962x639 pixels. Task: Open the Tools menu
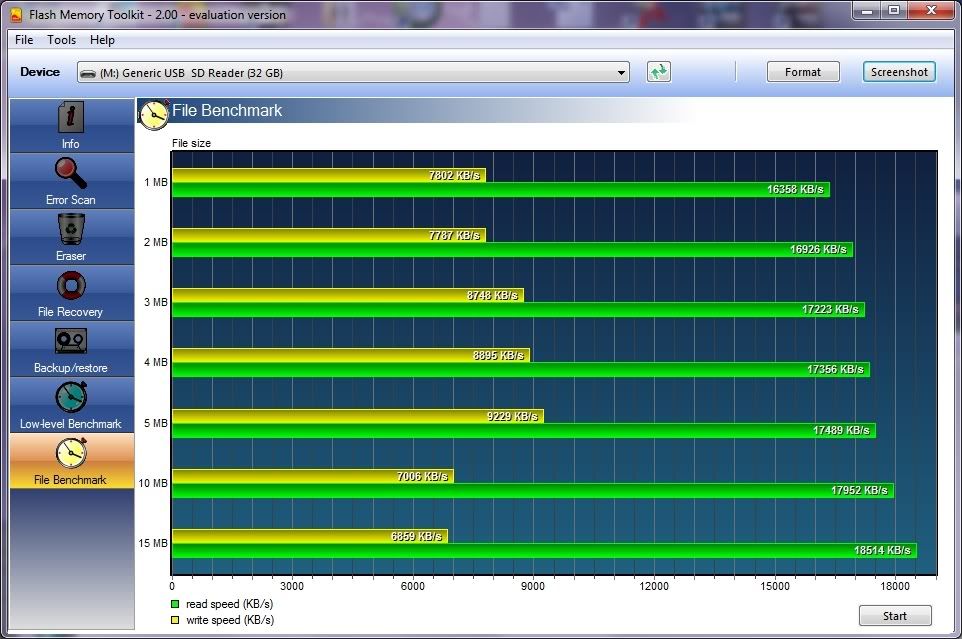coord(61,40)
